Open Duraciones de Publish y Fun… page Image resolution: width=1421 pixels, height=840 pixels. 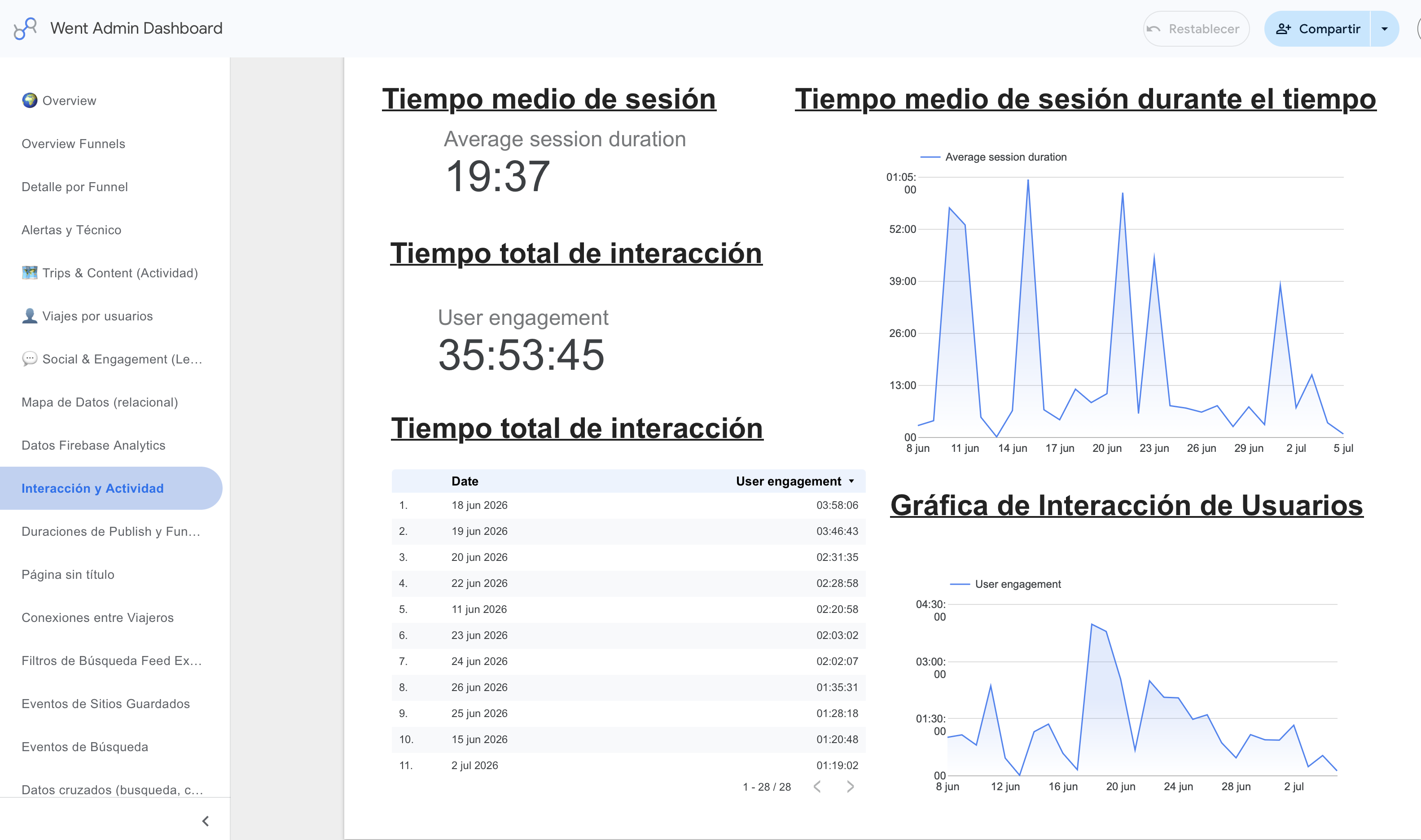(111, 531)
